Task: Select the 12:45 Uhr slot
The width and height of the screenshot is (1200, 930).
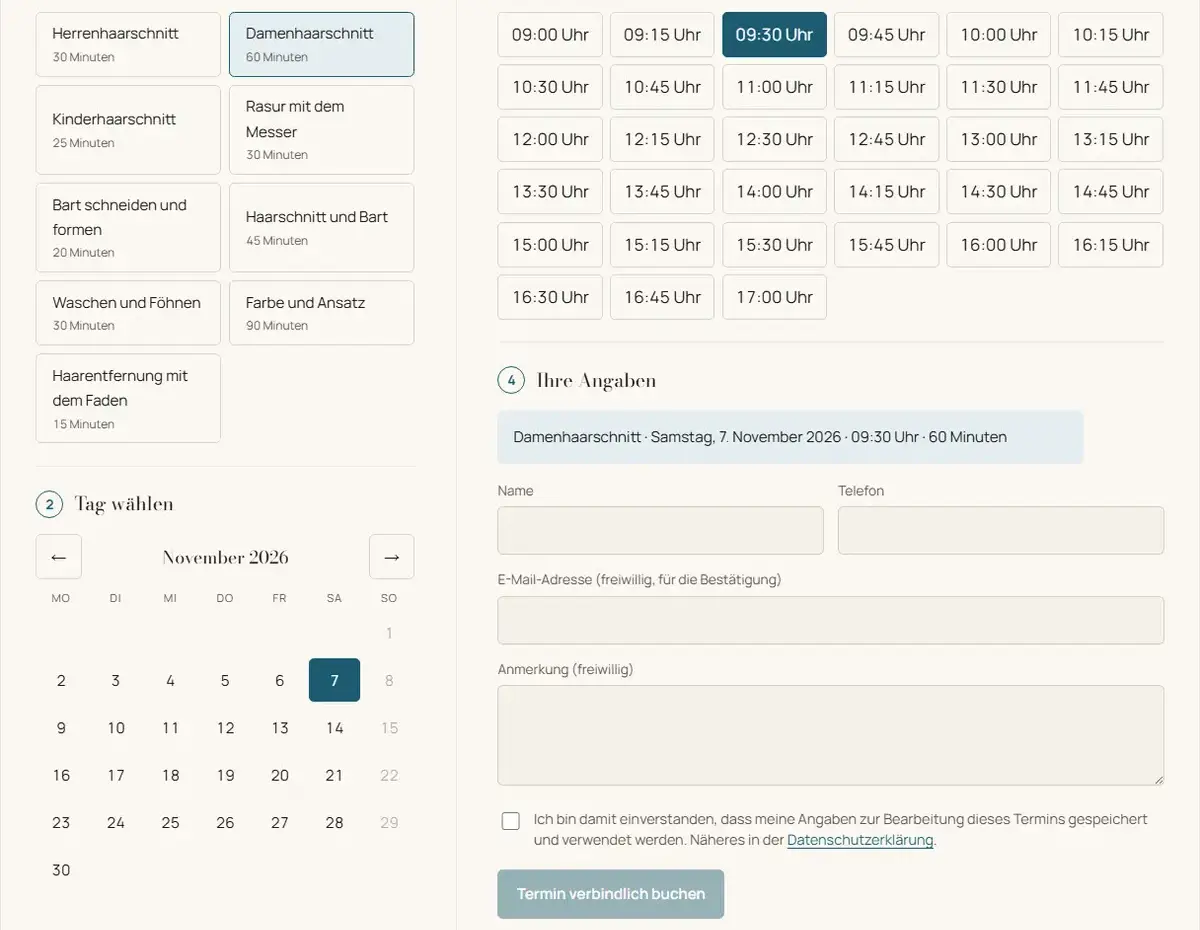Action: coord(886,139)
